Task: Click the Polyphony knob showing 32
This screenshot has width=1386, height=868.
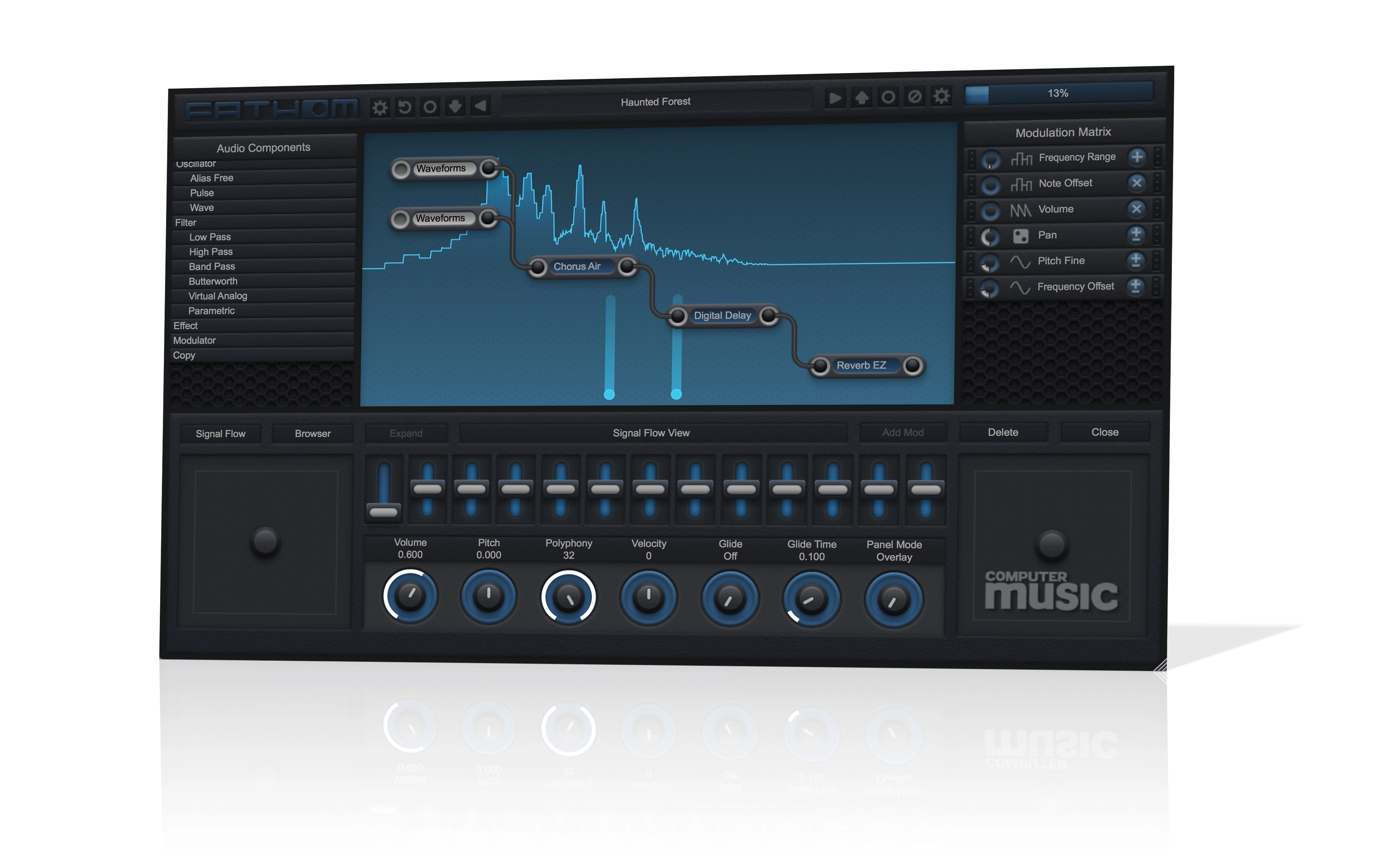Action: (x=569, y=598)
